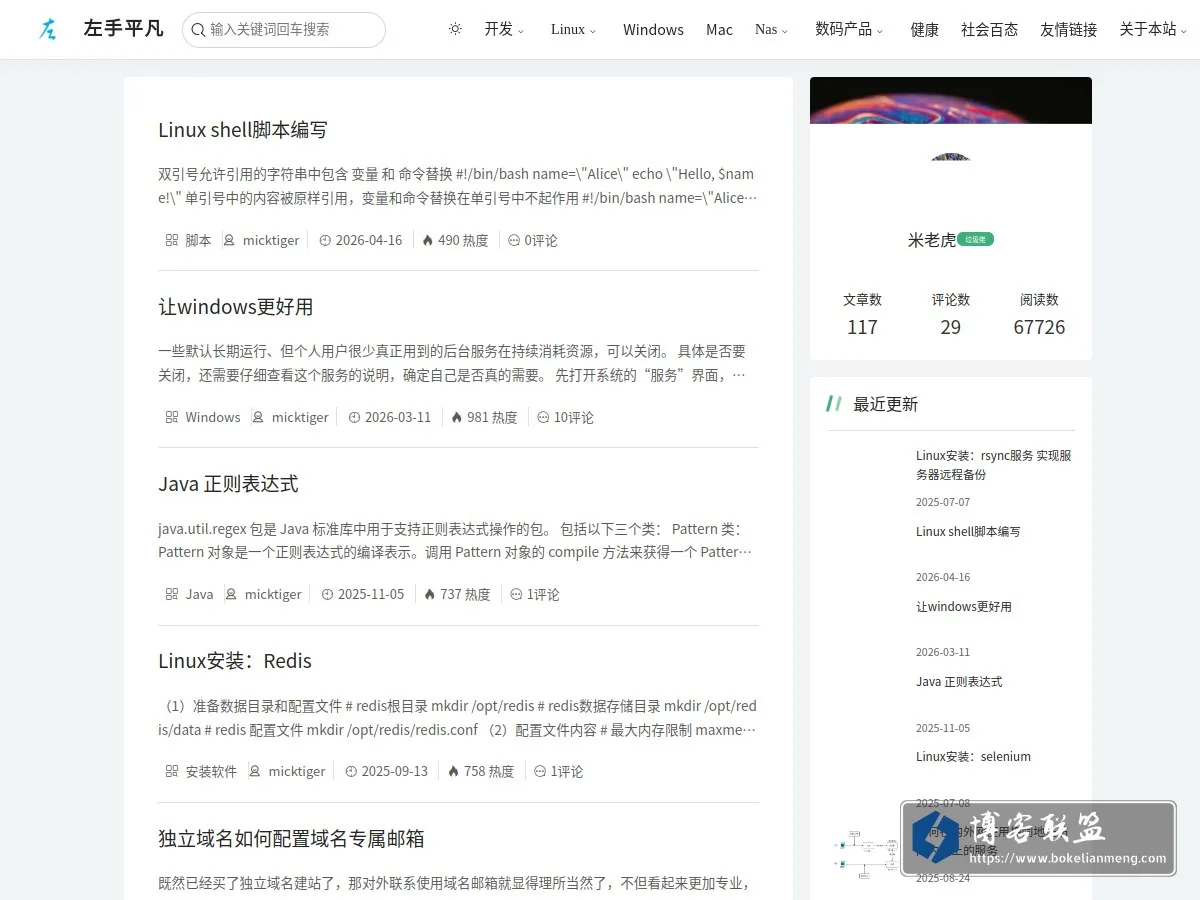Open sidebar link Linux shell脚本编写

click(x=968, y=532)
